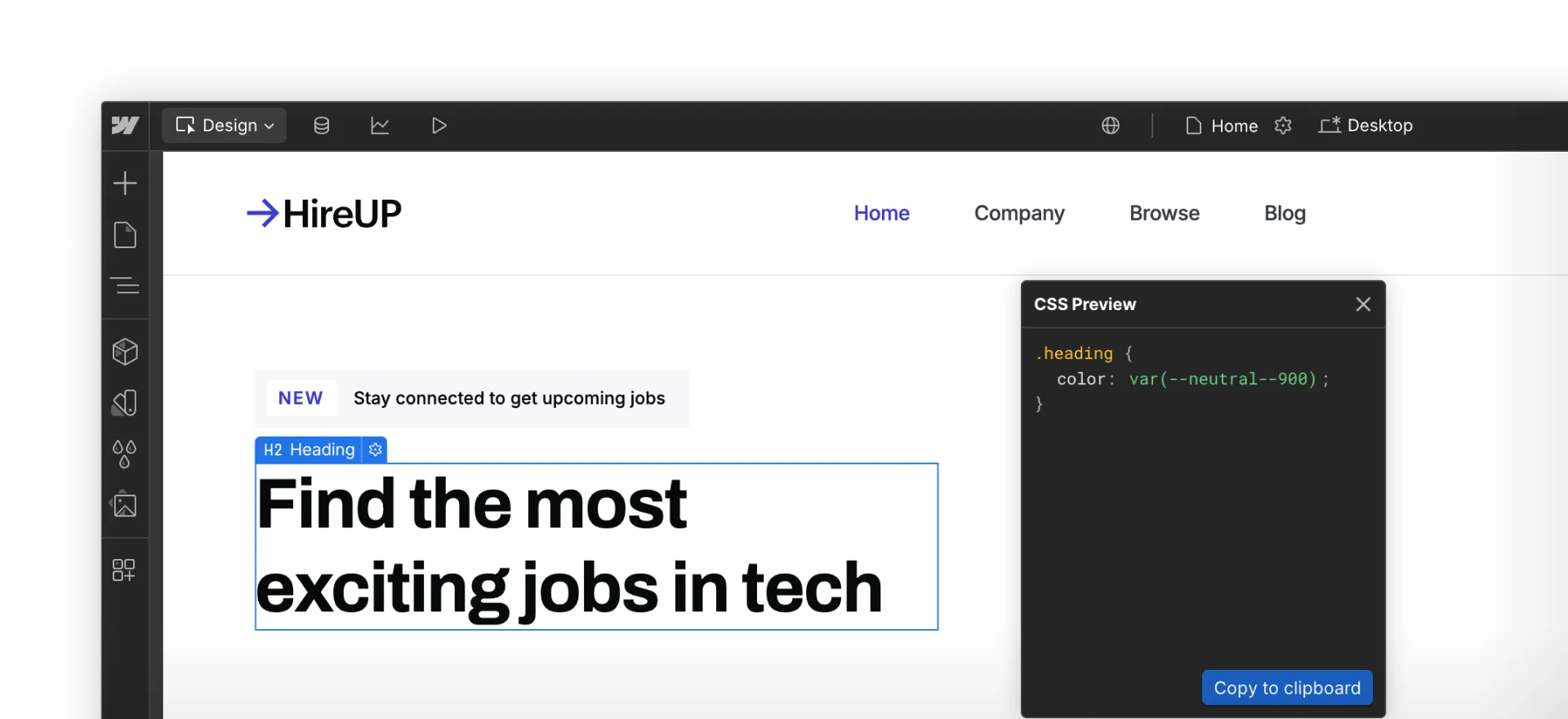
Task: Open the Components cube panel
Action: coord(125,352)
